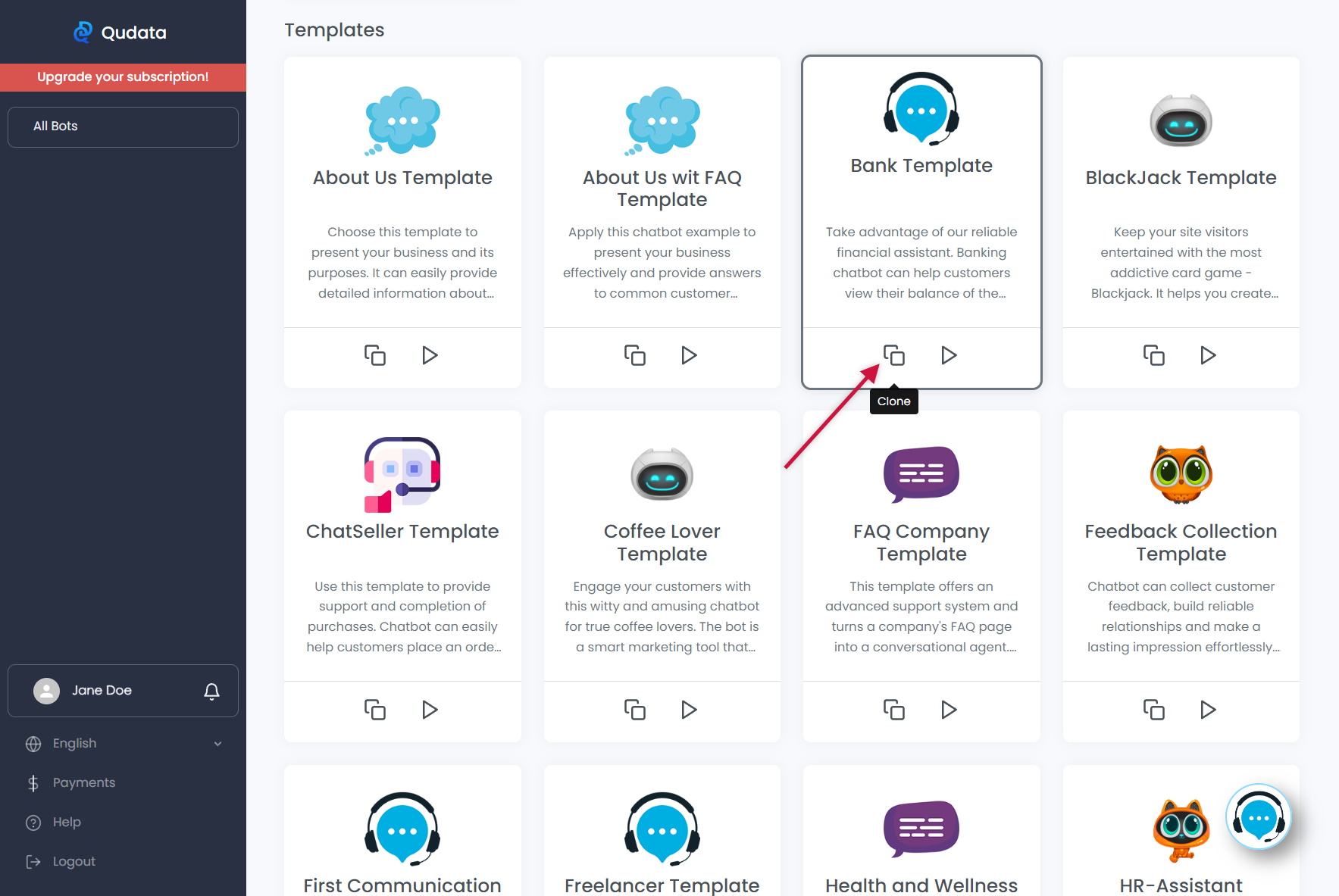Open Payments in the sidebar
This screenshot has height=896, width=1339.
click(x=83, y=783)
